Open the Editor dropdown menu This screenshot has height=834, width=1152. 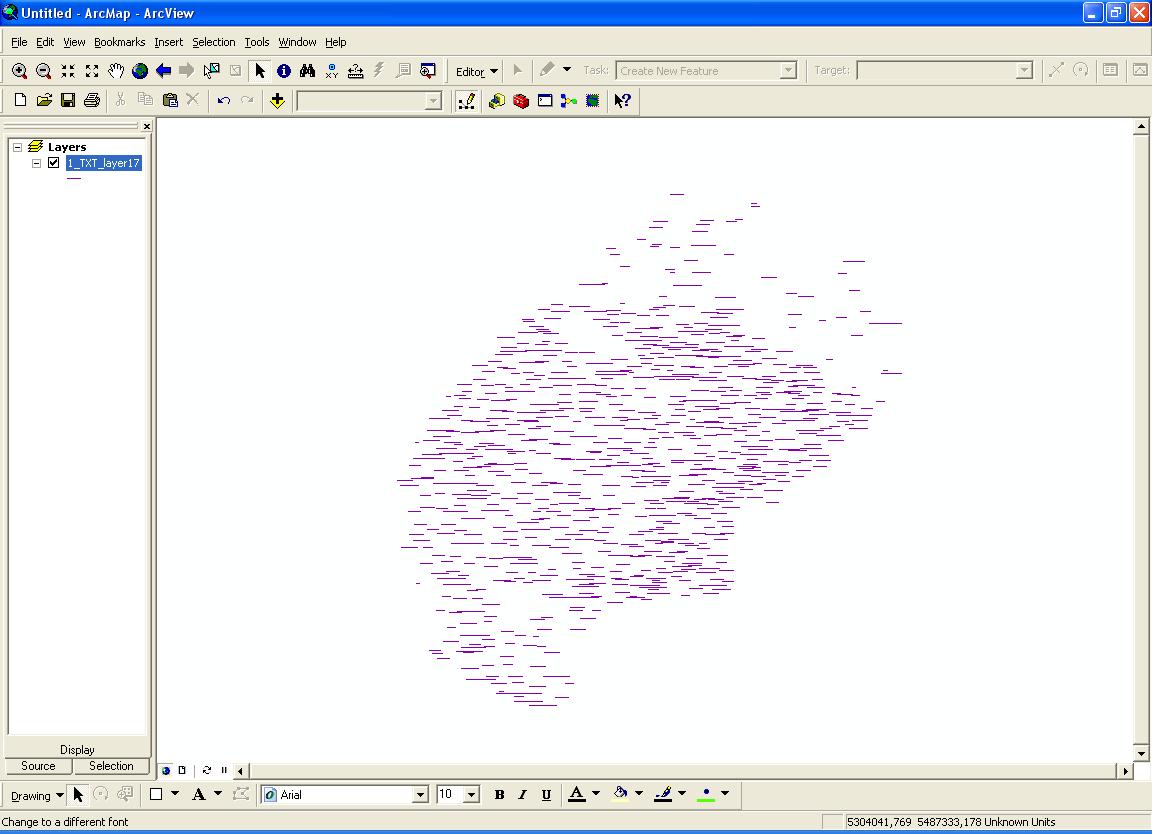point(477,71)
